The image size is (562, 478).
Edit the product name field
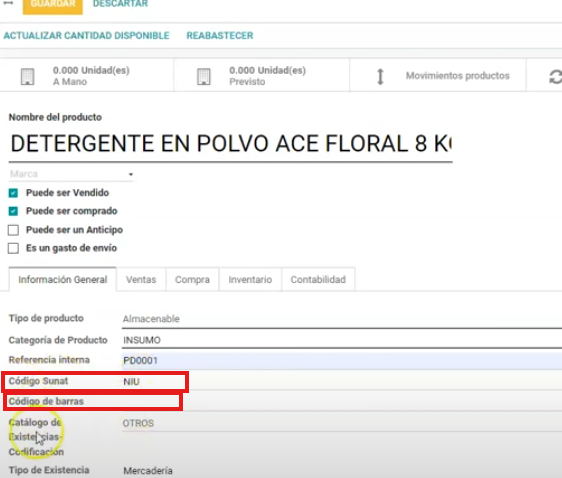[231, 144]
